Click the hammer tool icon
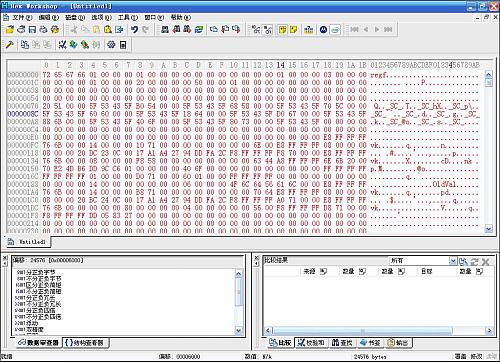Viewport: 500px width, 362px height. point(10,45)
